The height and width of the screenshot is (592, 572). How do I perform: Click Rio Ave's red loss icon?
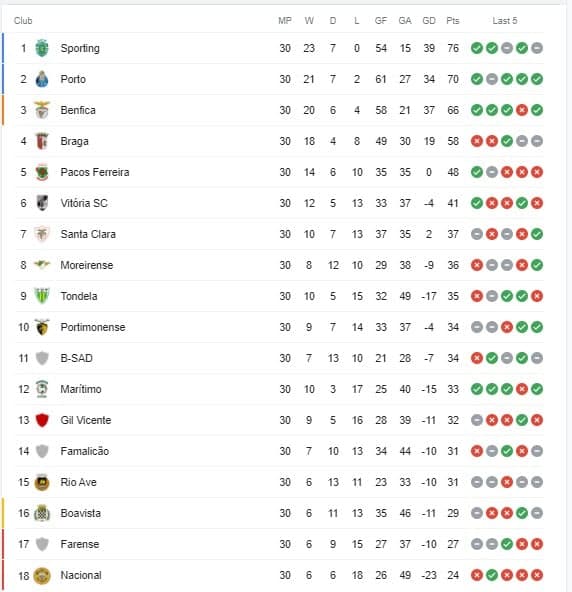click(x=507, y=482)
